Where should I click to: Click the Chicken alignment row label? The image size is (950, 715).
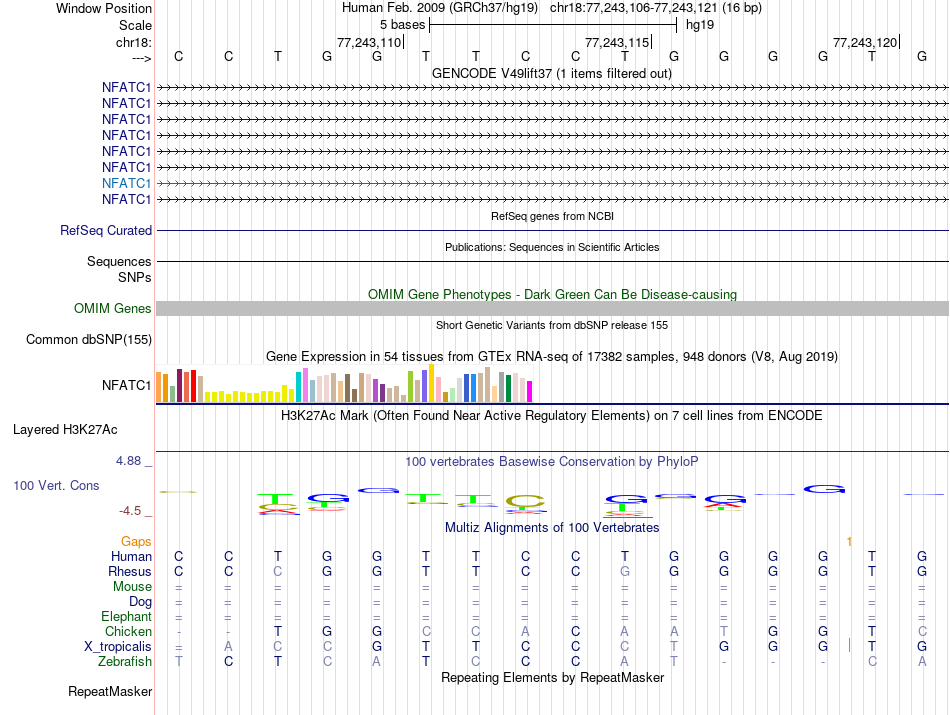[x=128, y=631]
